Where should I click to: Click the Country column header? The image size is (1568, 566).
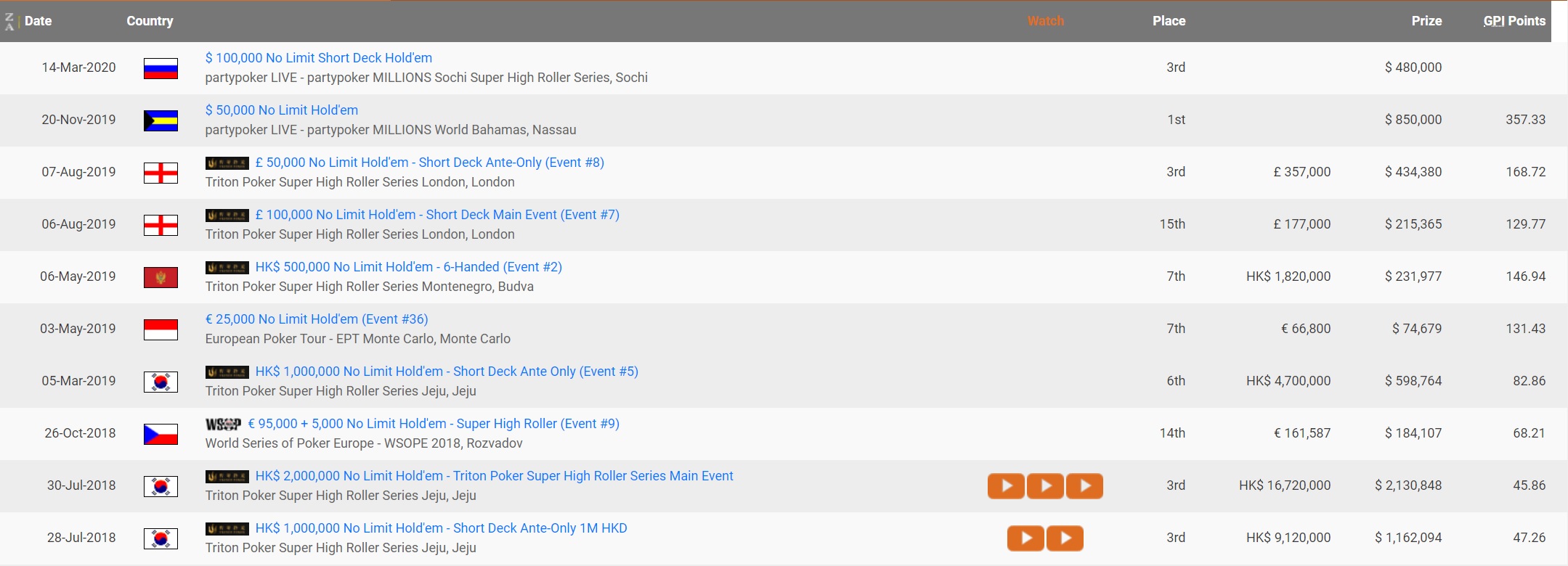pyautogui.click(x=150, y=21)
